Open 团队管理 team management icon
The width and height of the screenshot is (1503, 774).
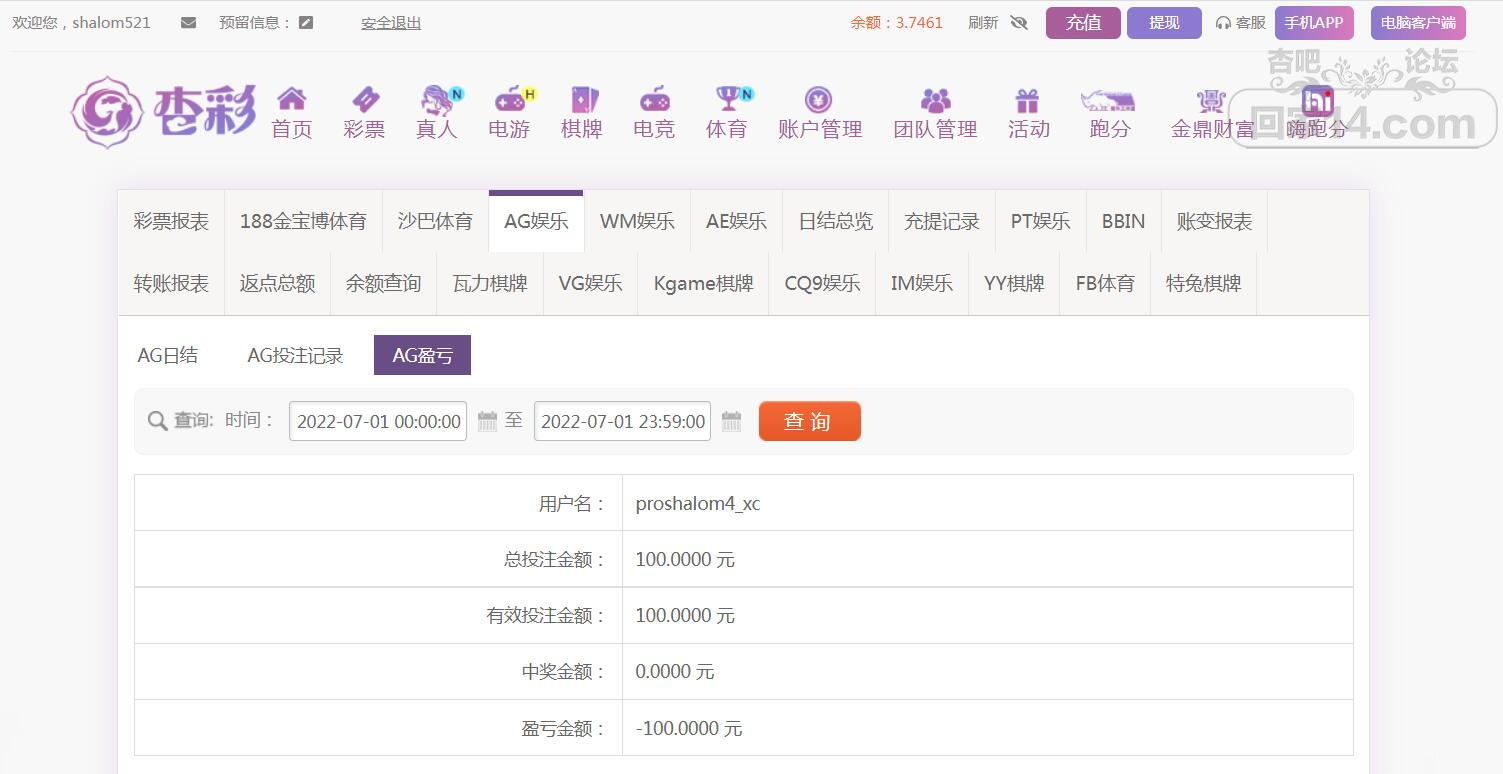pos(935,100)
